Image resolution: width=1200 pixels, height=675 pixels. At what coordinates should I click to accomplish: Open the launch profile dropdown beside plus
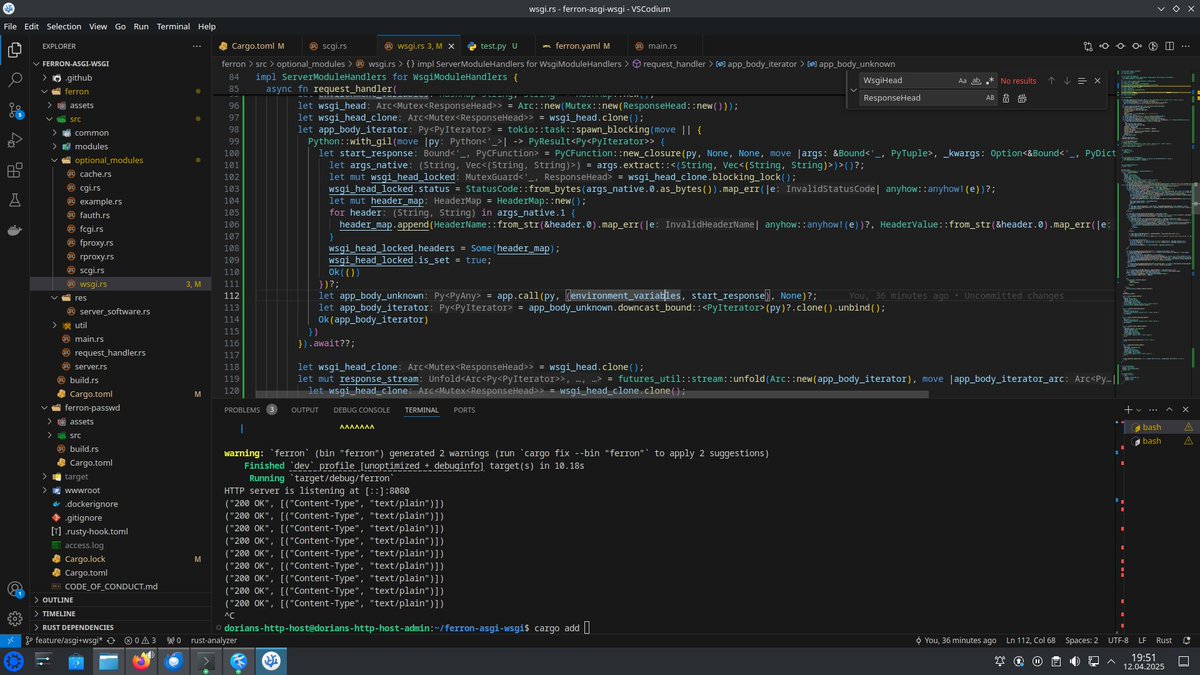(x=1140, y=410)
